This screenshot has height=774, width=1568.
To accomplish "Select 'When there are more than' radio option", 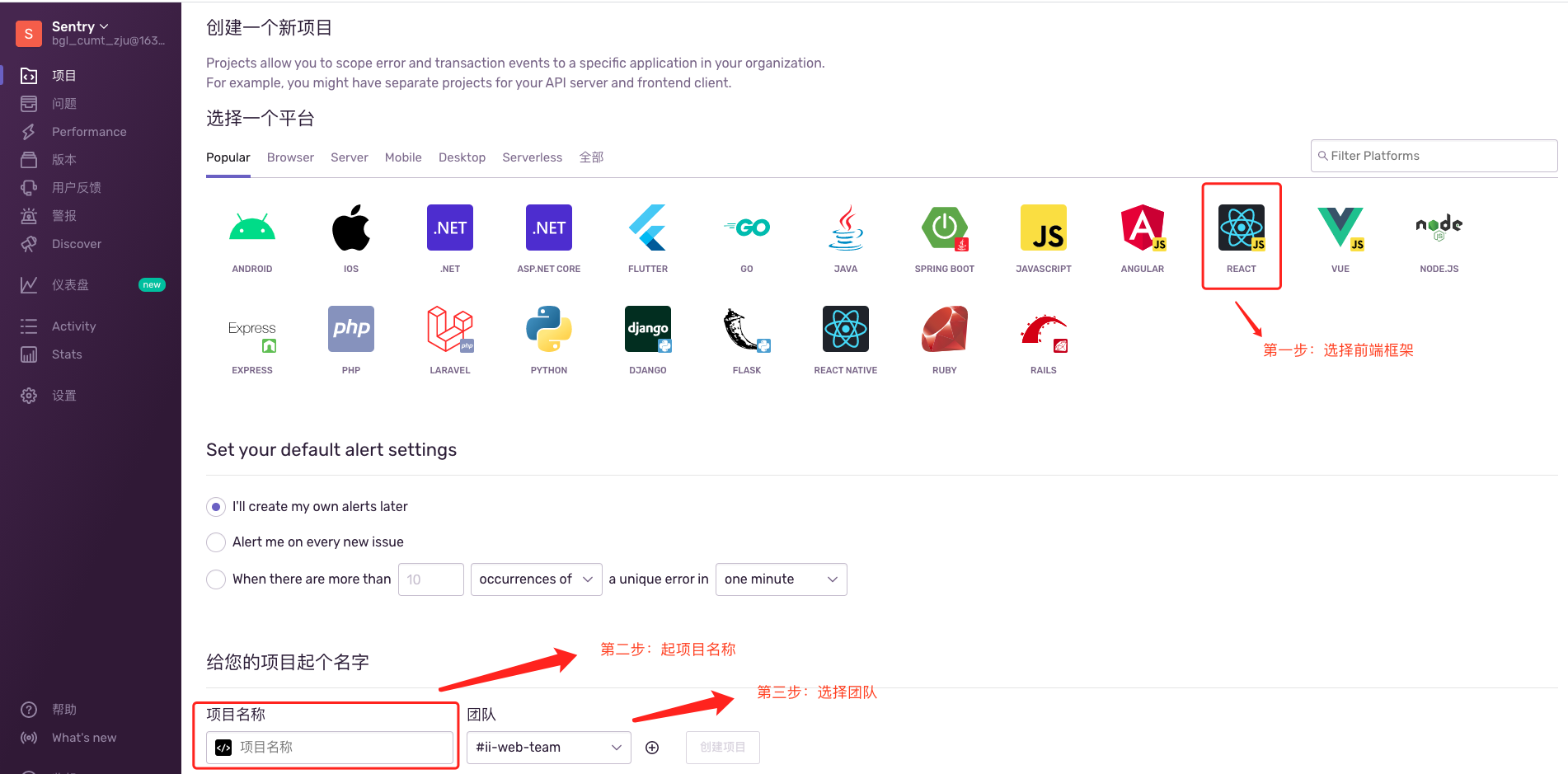I will click(216, 579).
